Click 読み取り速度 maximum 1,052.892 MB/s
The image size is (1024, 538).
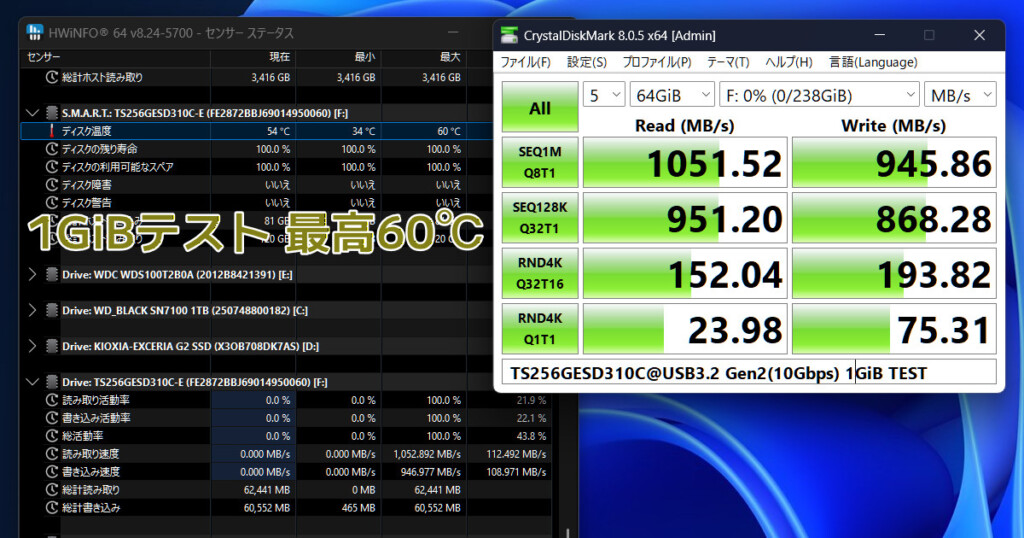(426, 454)
